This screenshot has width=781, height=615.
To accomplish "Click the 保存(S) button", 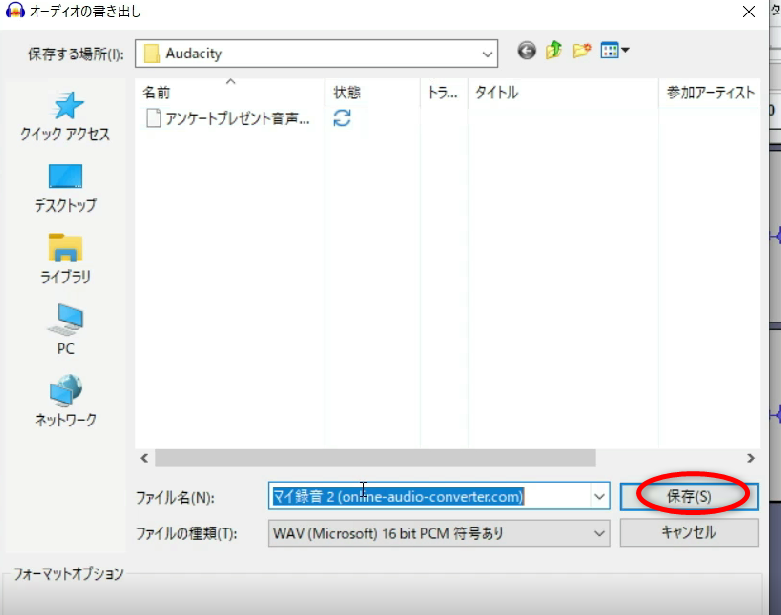I will pyautogui.click(x=689, y=496).
